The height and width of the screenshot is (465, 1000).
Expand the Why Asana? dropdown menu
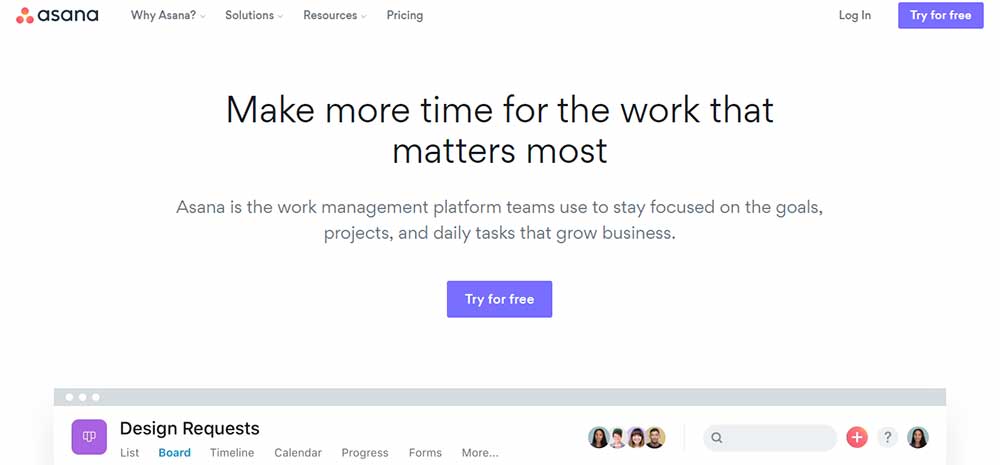(x=168, y=15)
